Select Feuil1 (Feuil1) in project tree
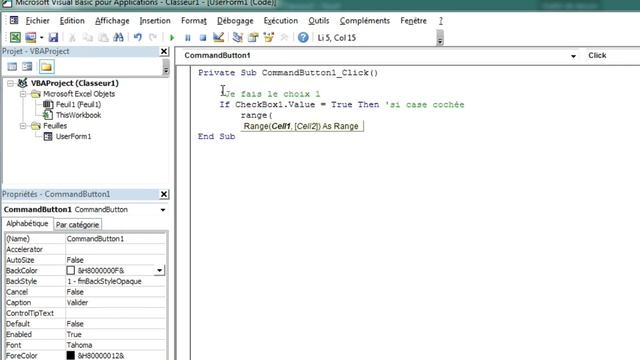This screenshot has width=640, height=360. (x=78, y=104)
